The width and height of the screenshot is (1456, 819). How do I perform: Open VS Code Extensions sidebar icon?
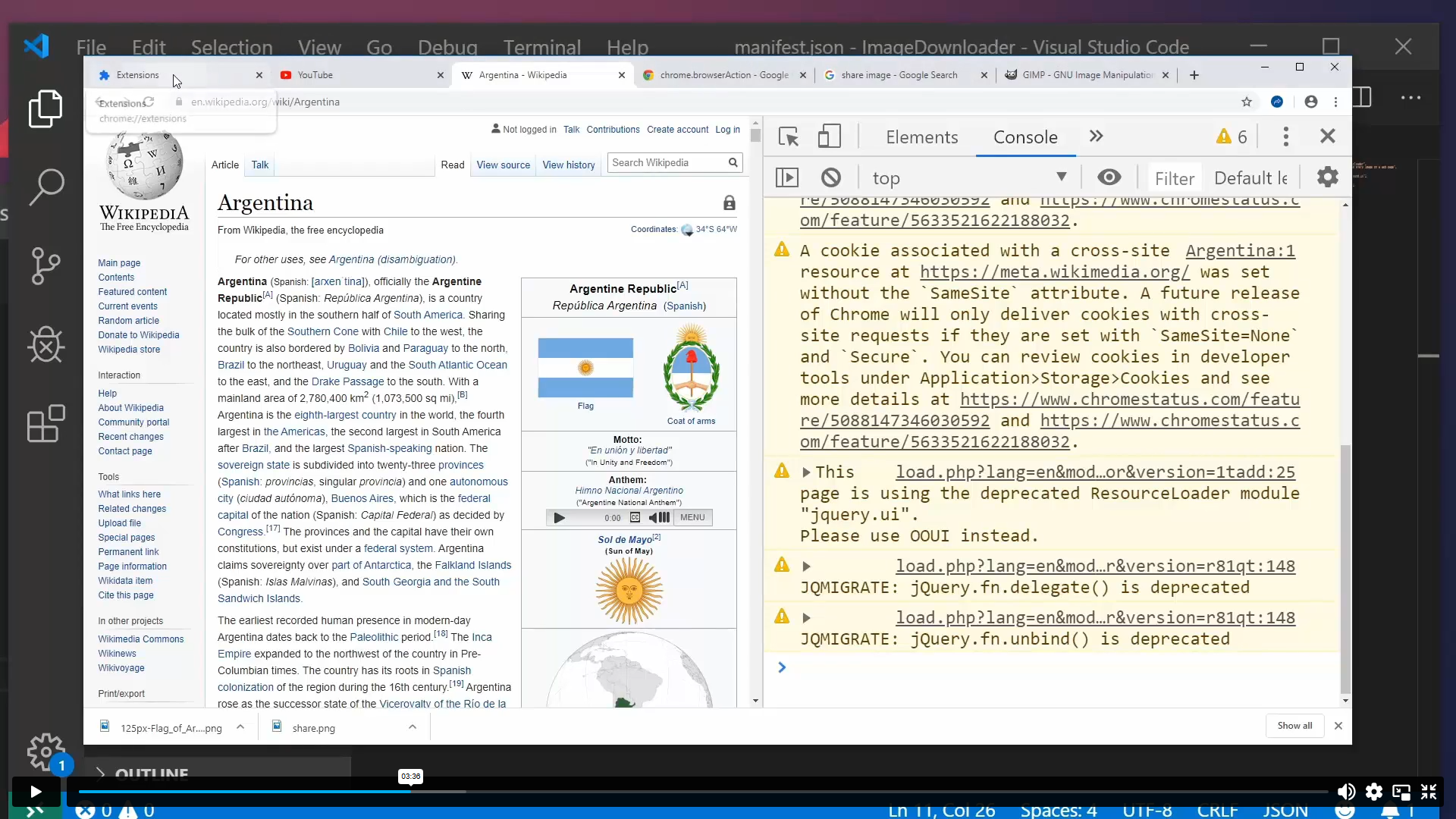(45, 423)
